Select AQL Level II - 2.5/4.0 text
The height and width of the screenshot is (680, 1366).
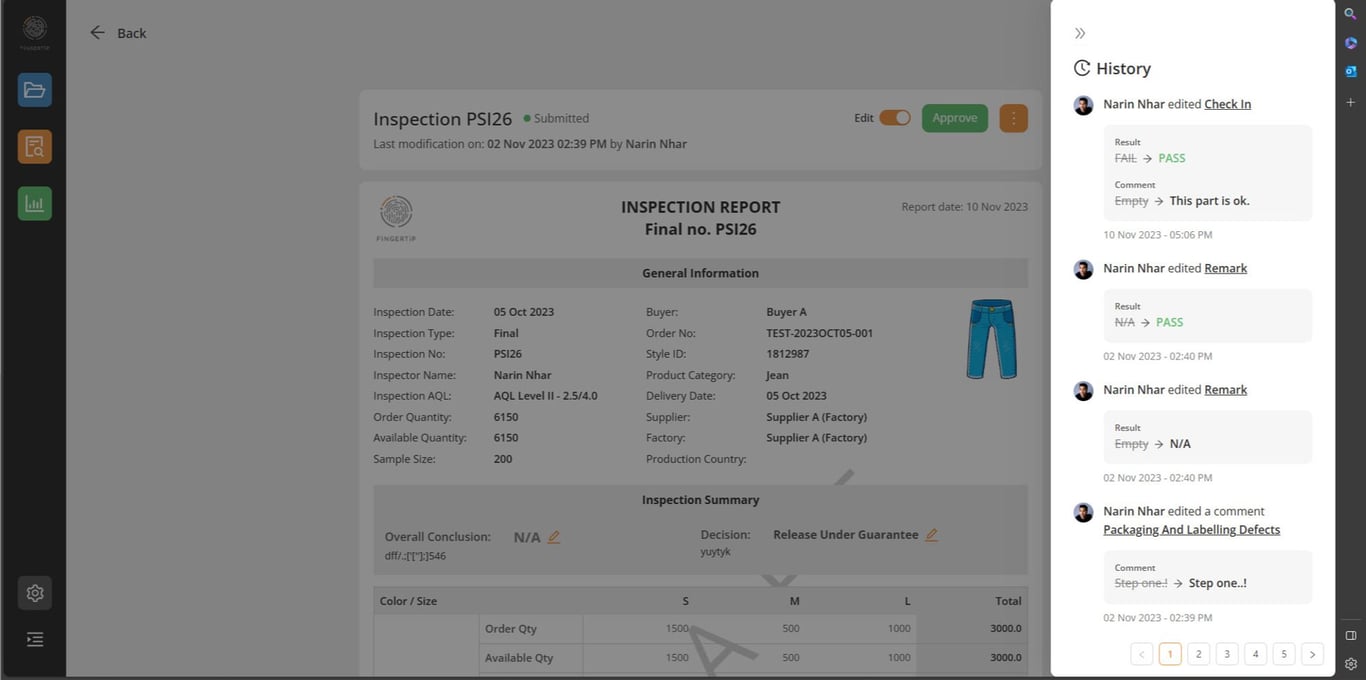[x=545, y=396]
